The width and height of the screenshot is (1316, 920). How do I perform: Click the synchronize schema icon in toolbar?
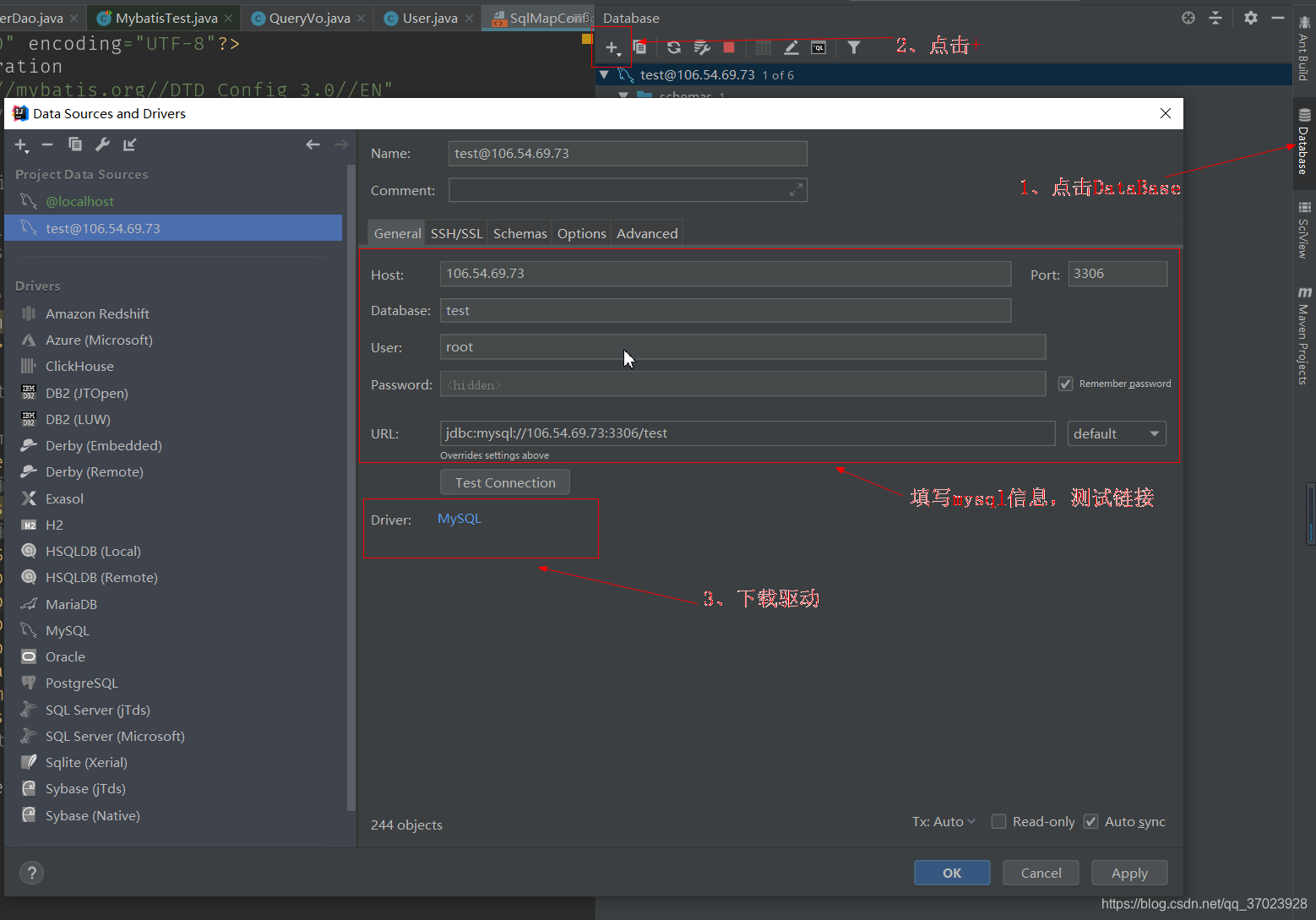click(702, 47)
